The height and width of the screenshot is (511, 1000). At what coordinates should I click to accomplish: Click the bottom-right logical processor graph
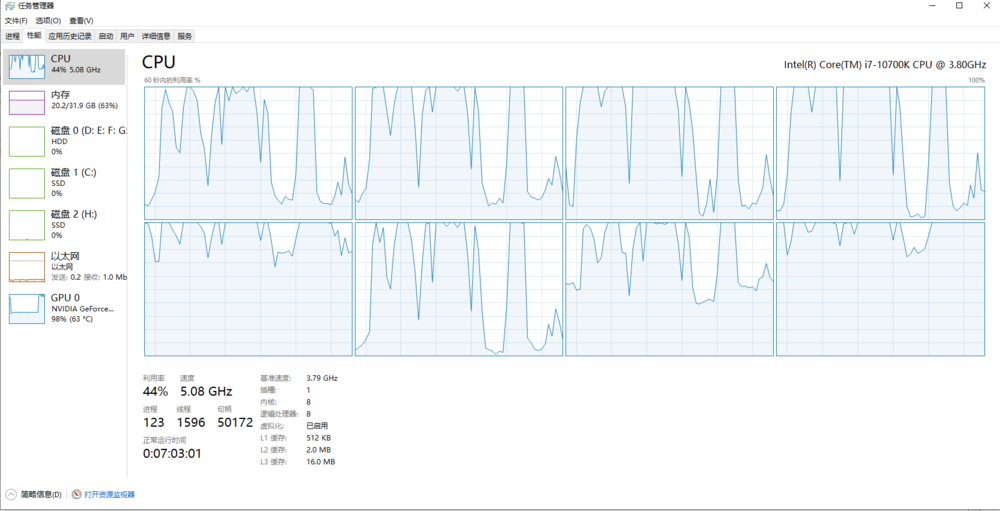point(881,289)
